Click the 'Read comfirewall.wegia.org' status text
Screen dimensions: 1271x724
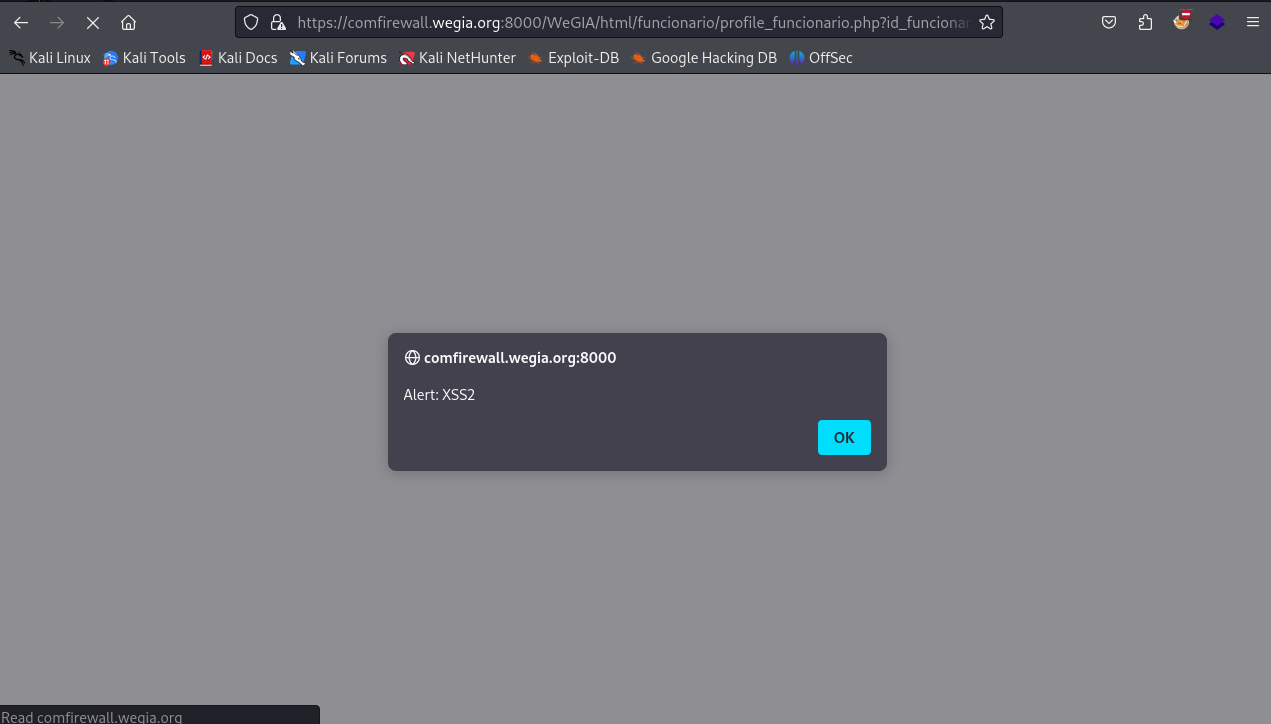point(92,717)
